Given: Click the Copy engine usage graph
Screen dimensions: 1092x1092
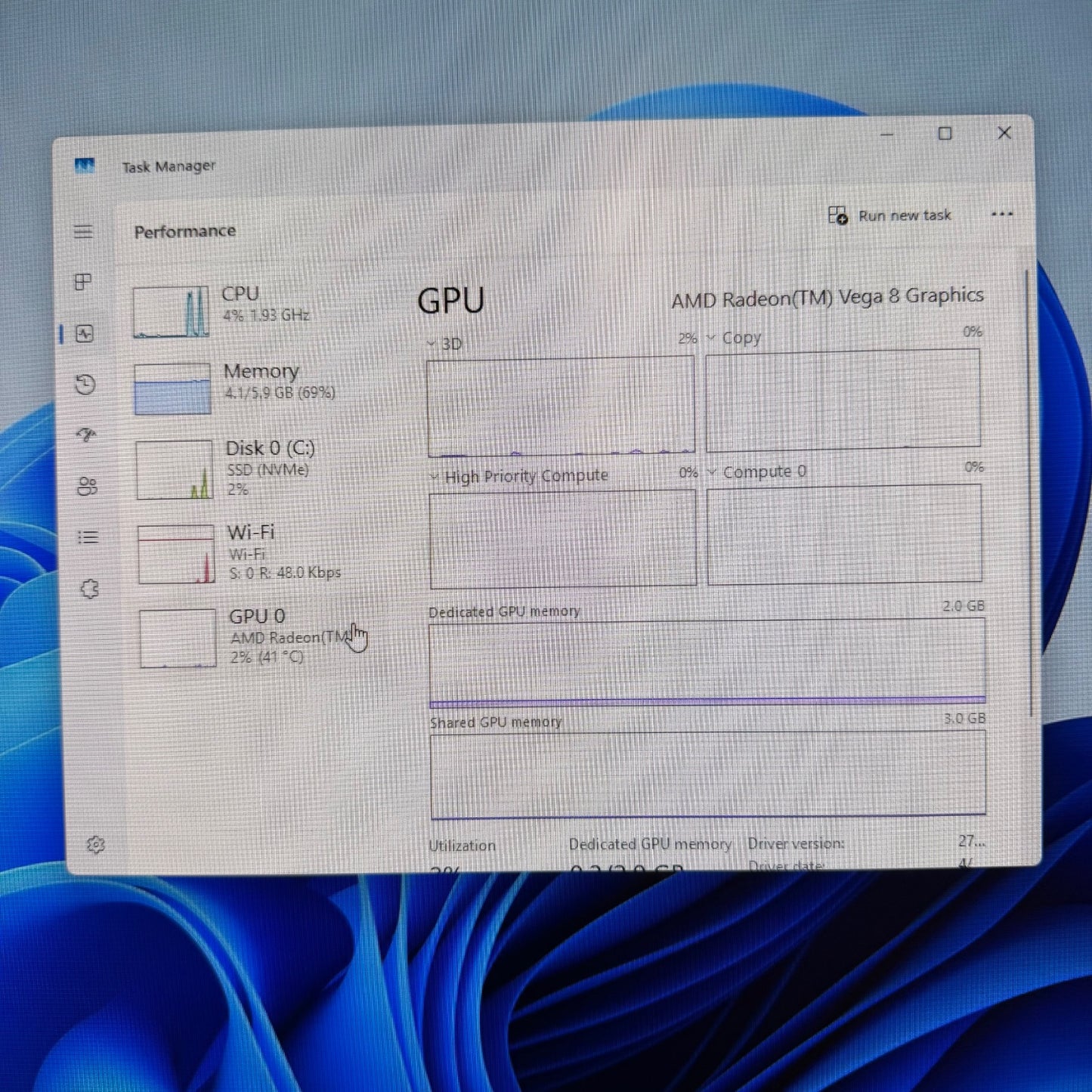Looking at the screenshot, I should [x=843, y=400].
